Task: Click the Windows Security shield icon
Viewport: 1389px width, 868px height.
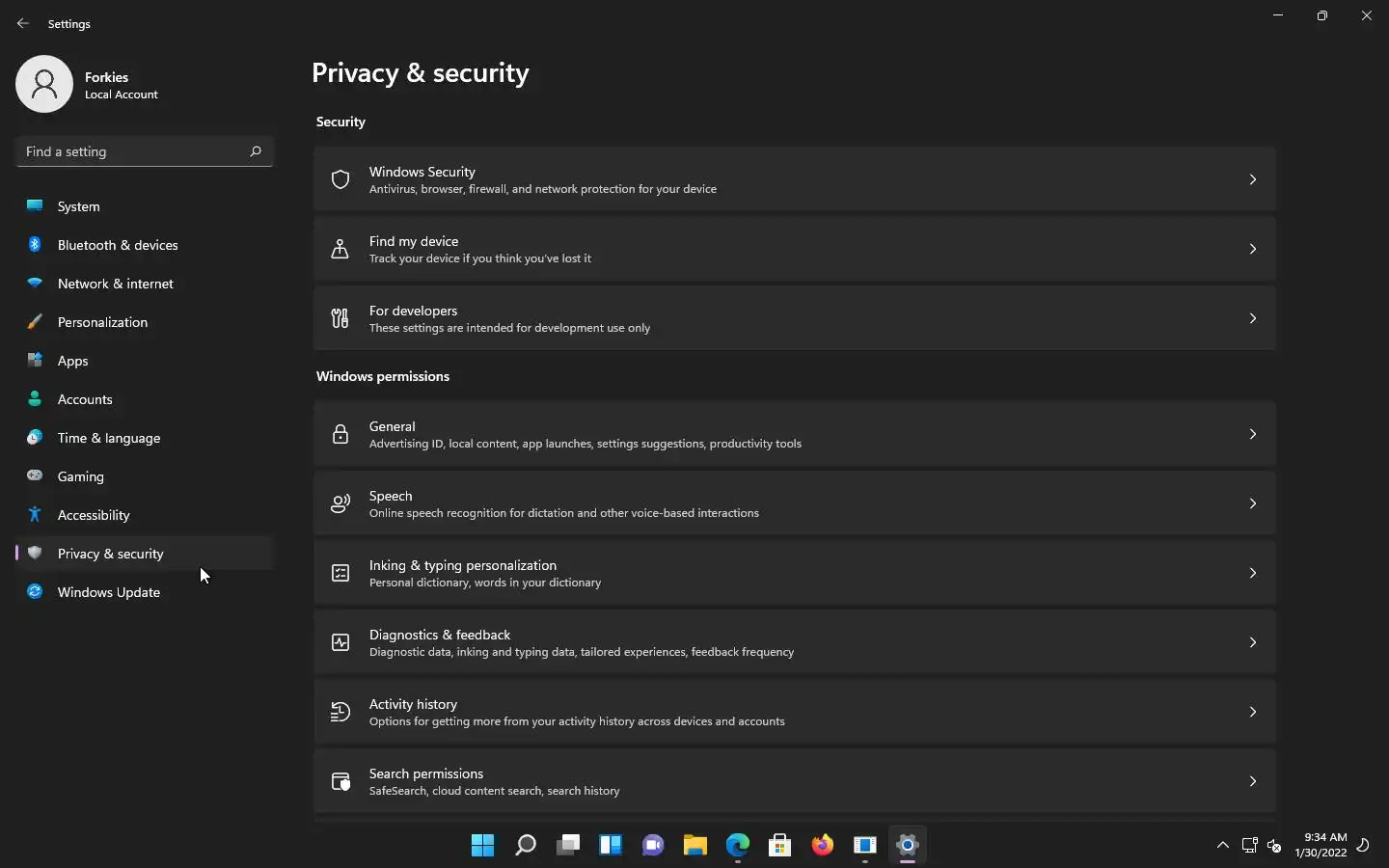Action: [340, 179]
